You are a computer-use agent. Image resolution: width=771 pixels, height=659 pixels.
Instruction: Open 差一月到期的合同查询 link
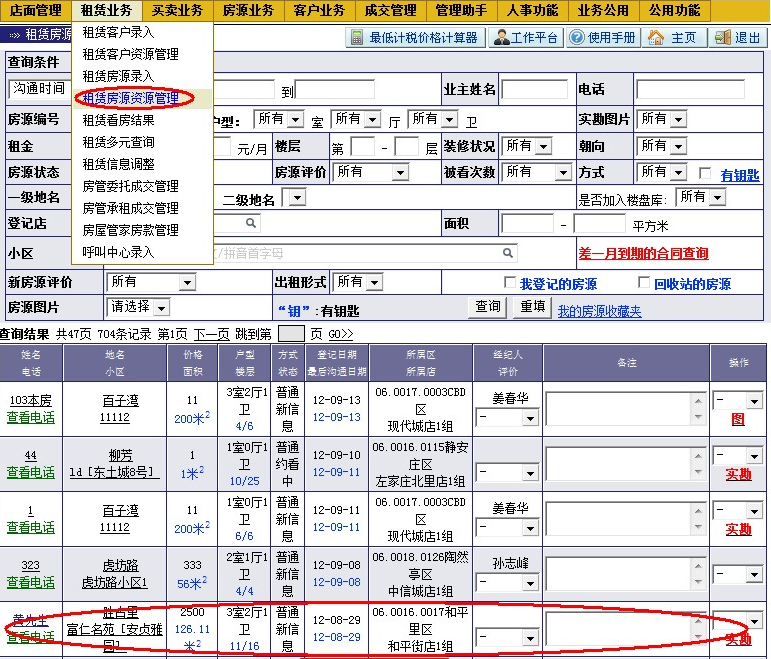pos(643,254)
